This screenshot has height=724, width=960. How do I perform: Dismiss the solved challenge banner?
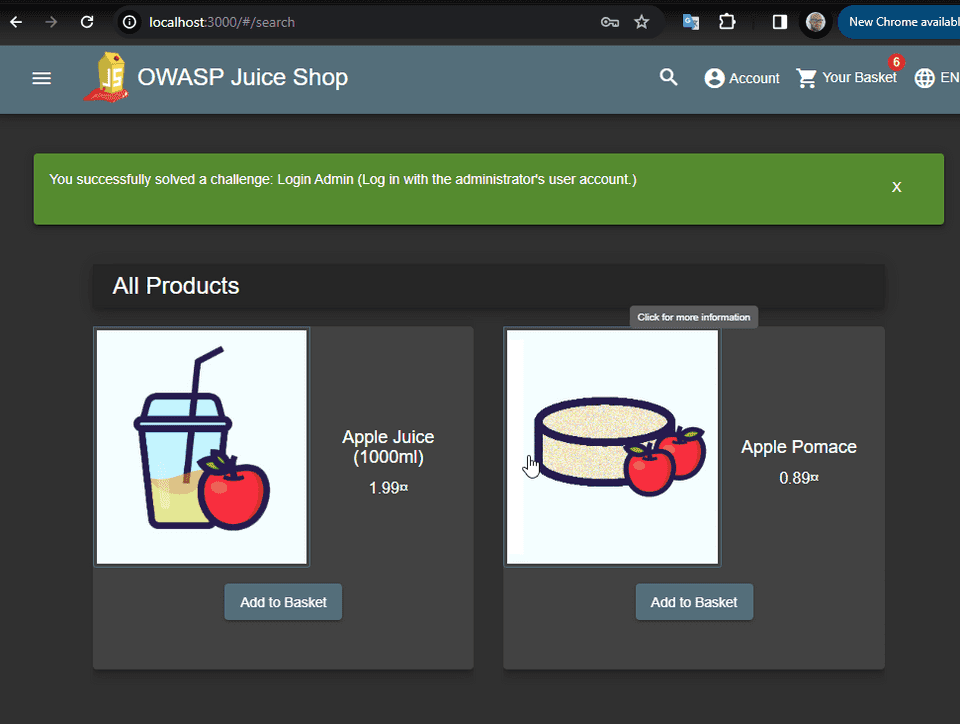896,186
